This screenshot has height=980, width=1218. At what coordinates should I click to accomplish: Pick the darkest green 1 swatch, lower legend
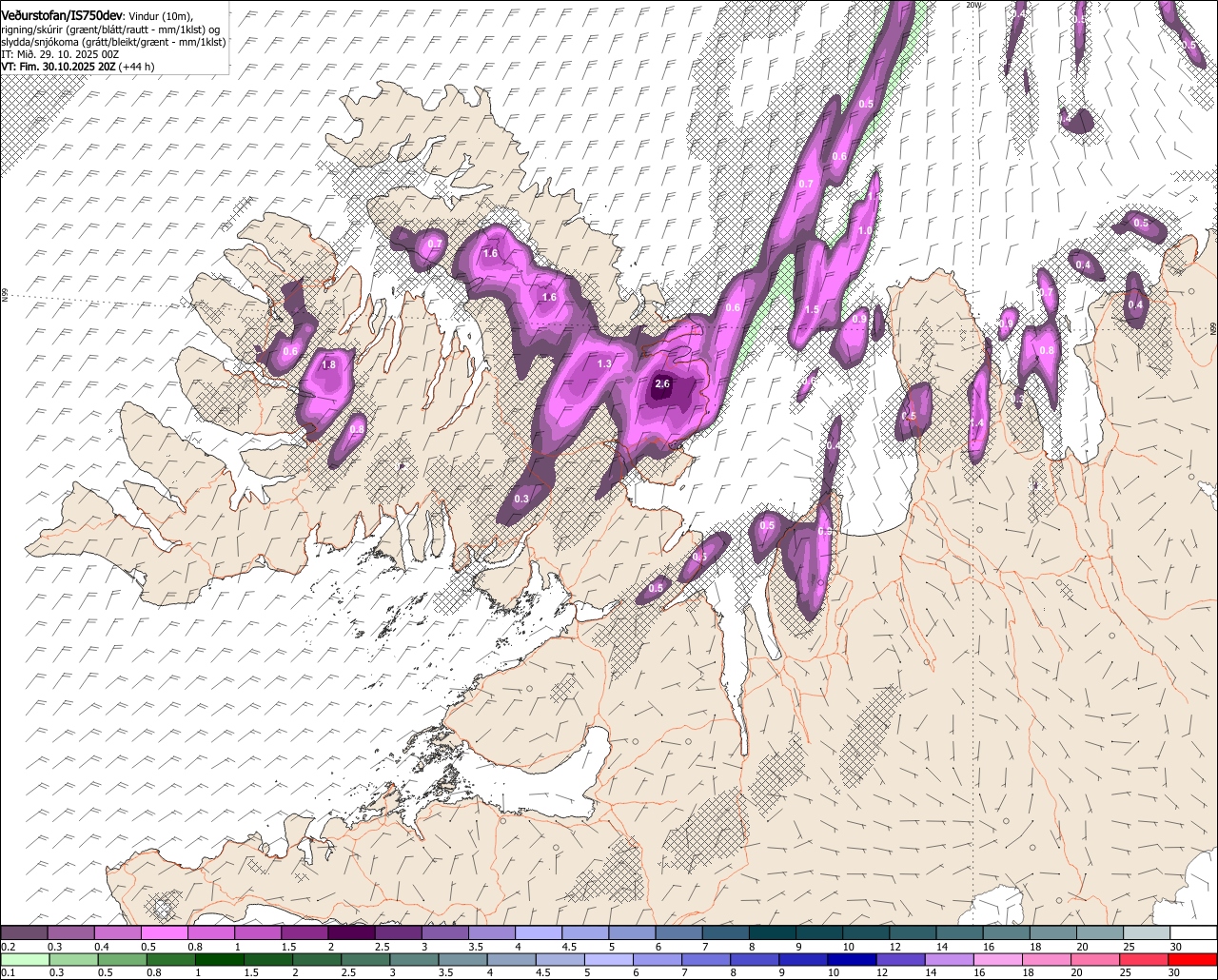219,959
